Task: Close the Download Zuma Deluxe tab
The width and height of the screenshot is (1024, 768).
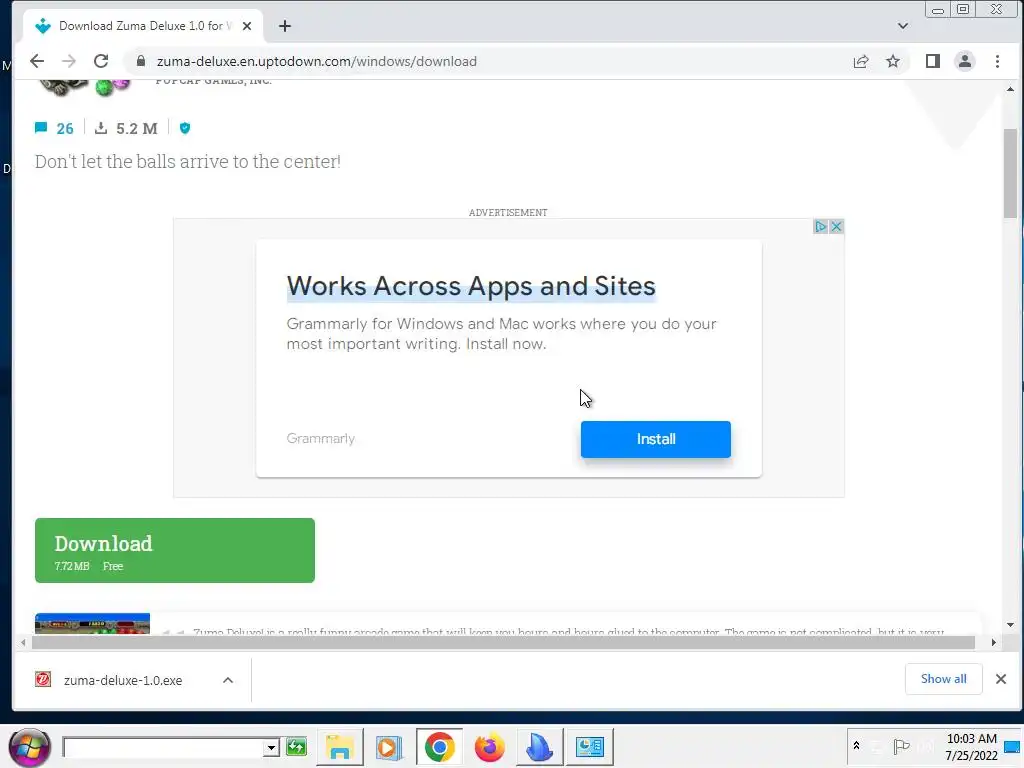Action: click(247, 26)
